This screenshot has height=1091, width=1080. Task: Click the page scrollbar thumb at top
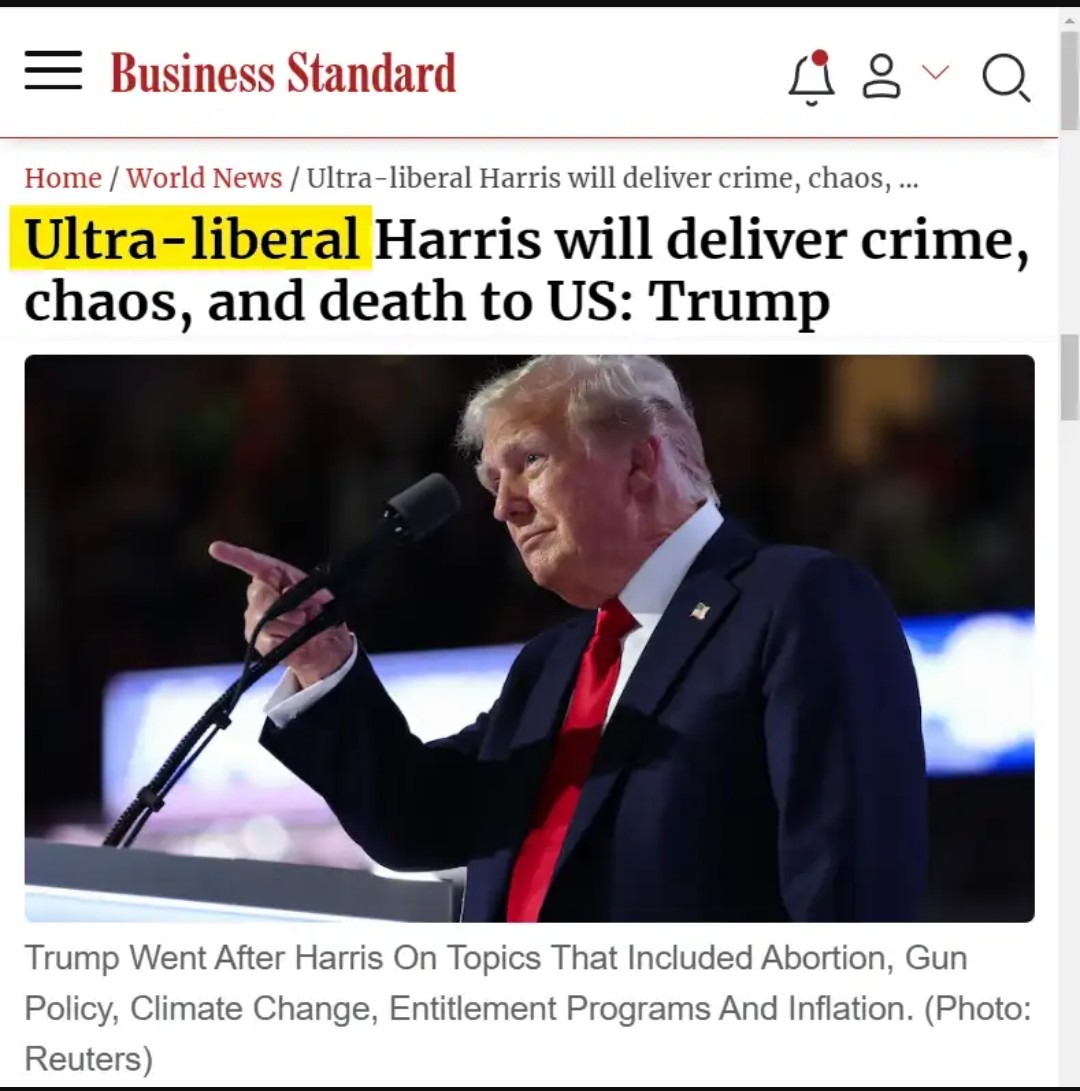tap(1070, 80)
